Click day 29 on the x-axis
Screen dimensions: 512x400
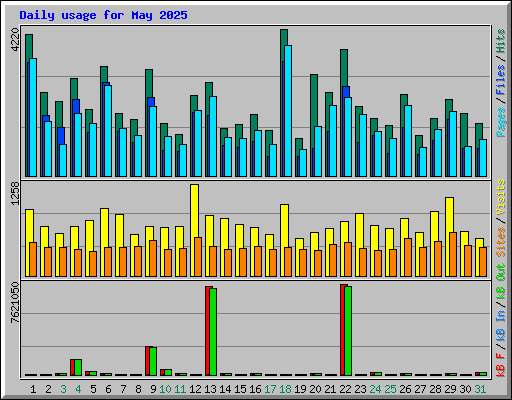450,389
